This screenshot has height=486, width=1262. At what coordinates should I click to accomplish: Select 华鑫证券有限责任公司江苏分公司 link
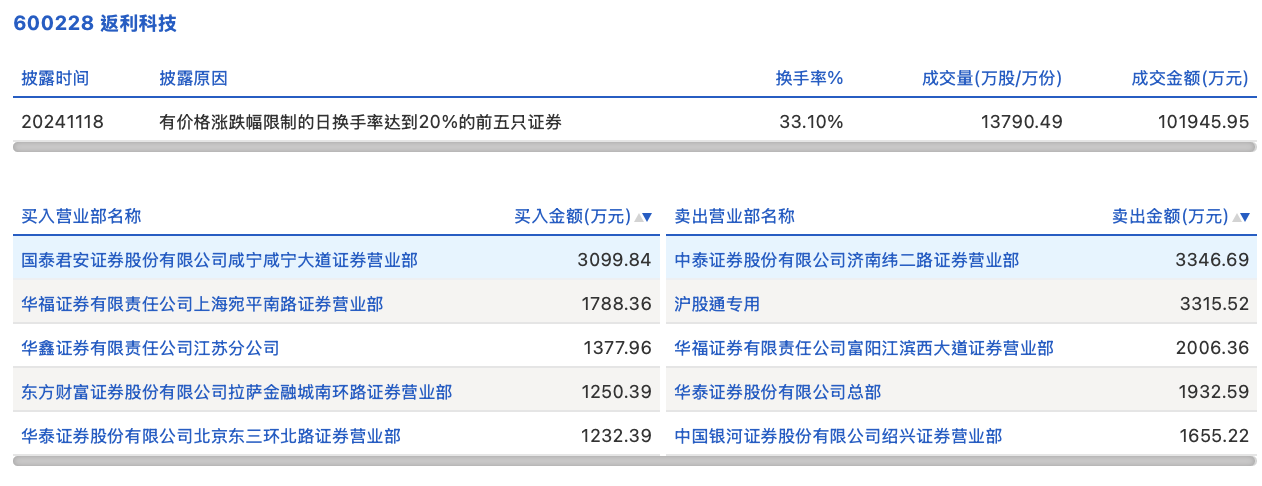150,348
